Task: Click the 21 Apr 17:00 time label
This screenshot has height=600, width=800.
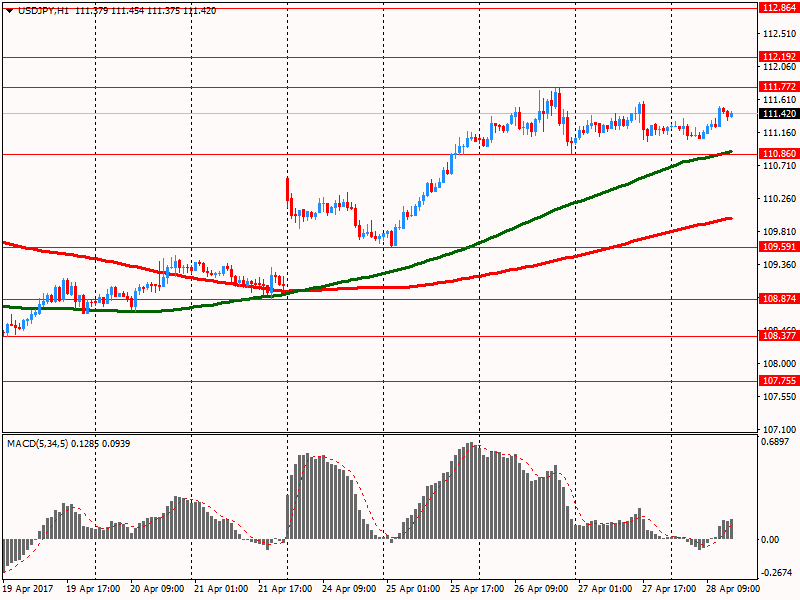Action: tap(285, 589)
